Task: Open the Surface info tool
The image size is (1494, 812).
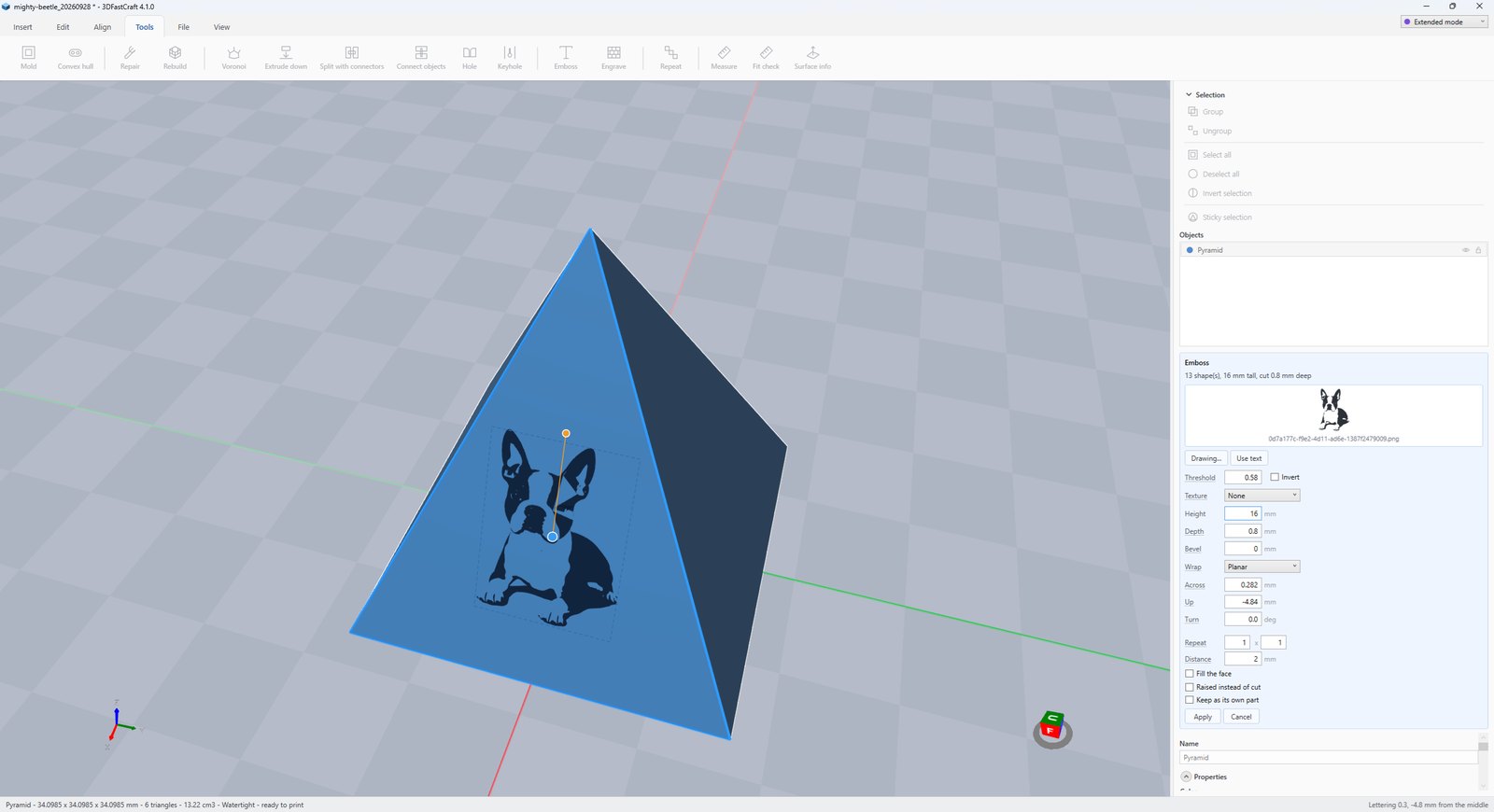Action: point(812,57)
